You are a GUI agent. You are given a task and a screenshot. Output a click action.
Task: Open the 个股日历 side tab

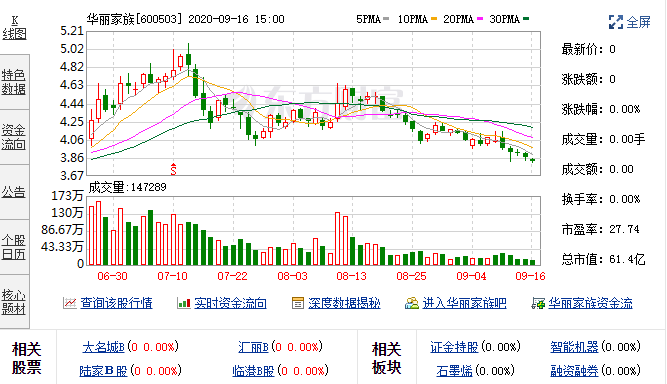point(14,247)
